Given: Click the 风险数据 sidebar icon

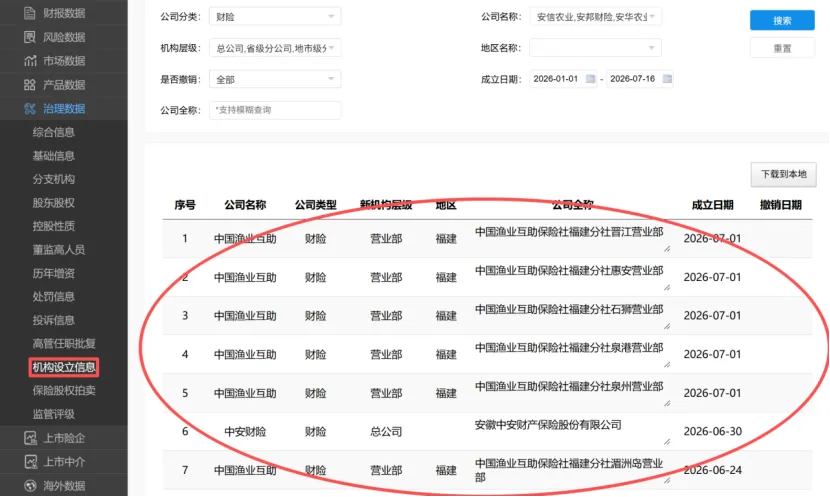Looking at the screenshot, I should [30, 37].
